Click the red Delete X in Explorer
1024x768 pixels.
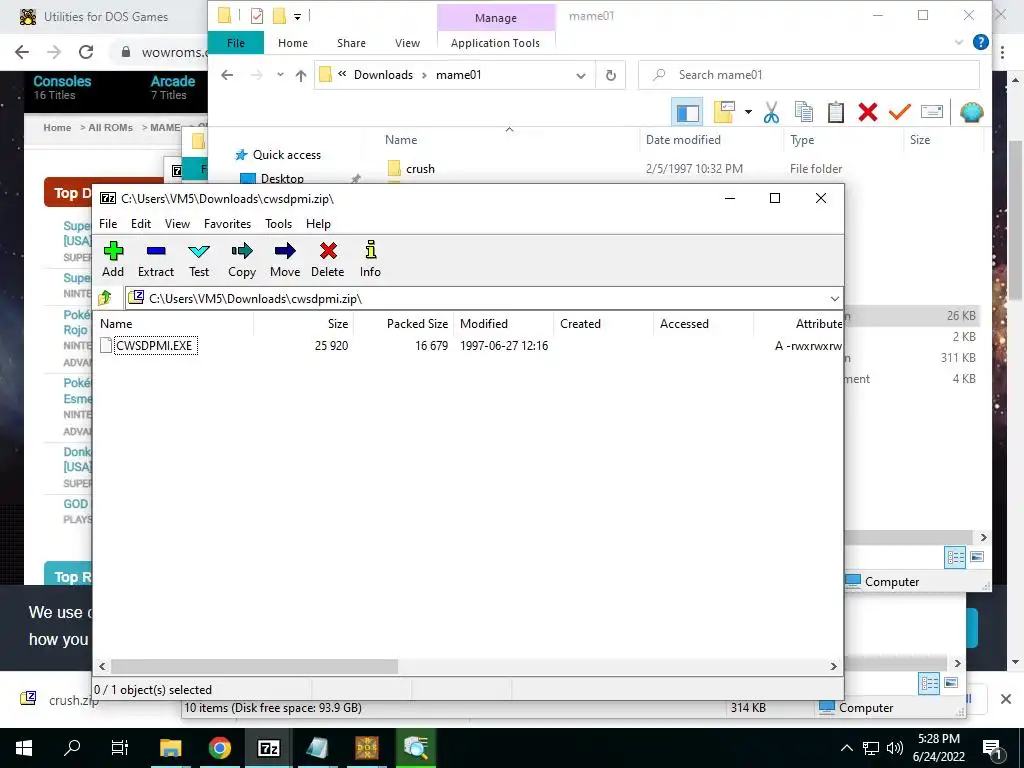pyautogui.click(x=868, y=112)
